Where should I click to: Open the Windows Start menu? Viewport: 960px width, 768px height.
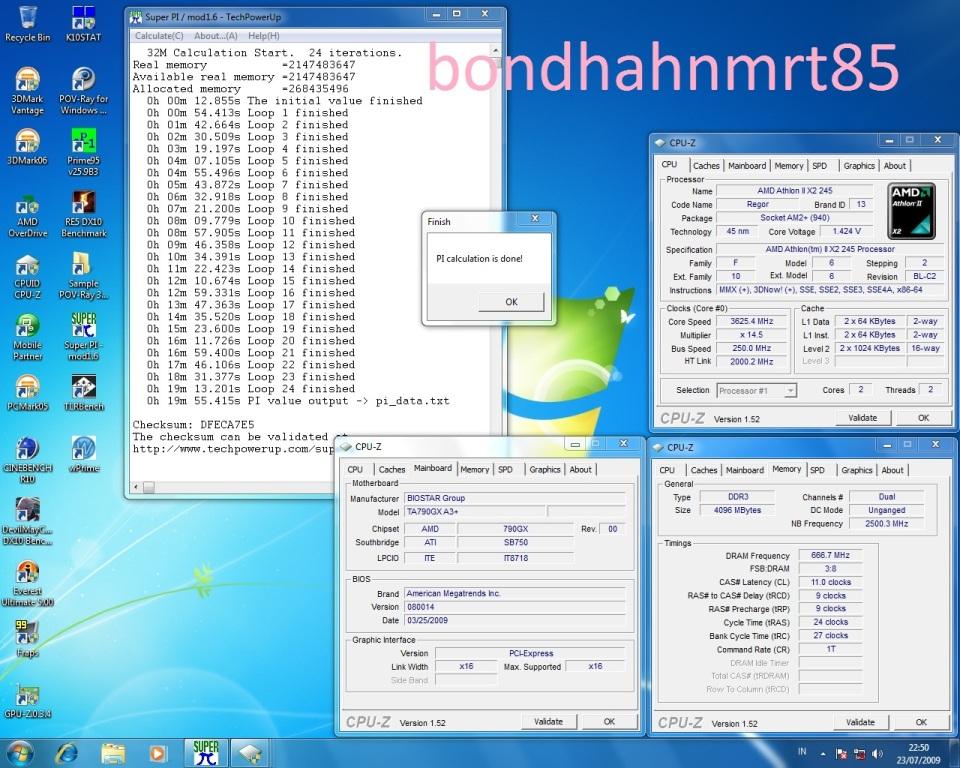click(x=20, y=753)
